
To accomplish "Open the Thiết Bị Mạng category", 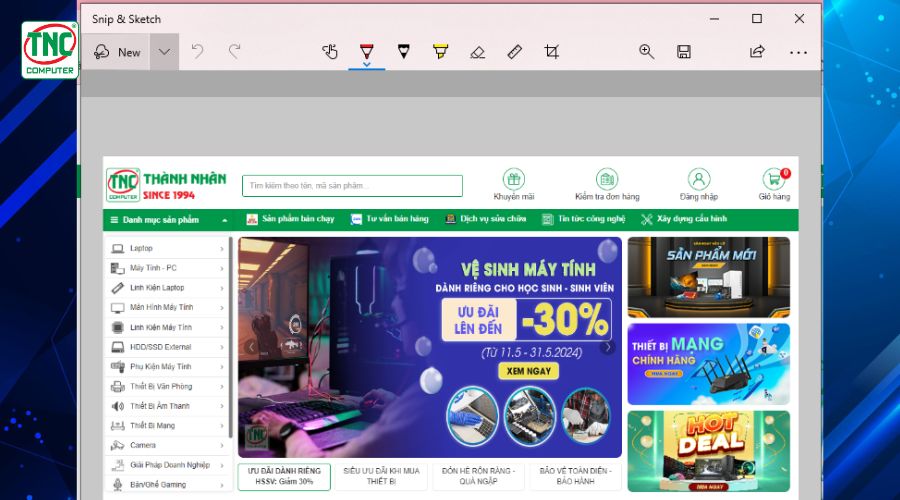I will 168,425.
